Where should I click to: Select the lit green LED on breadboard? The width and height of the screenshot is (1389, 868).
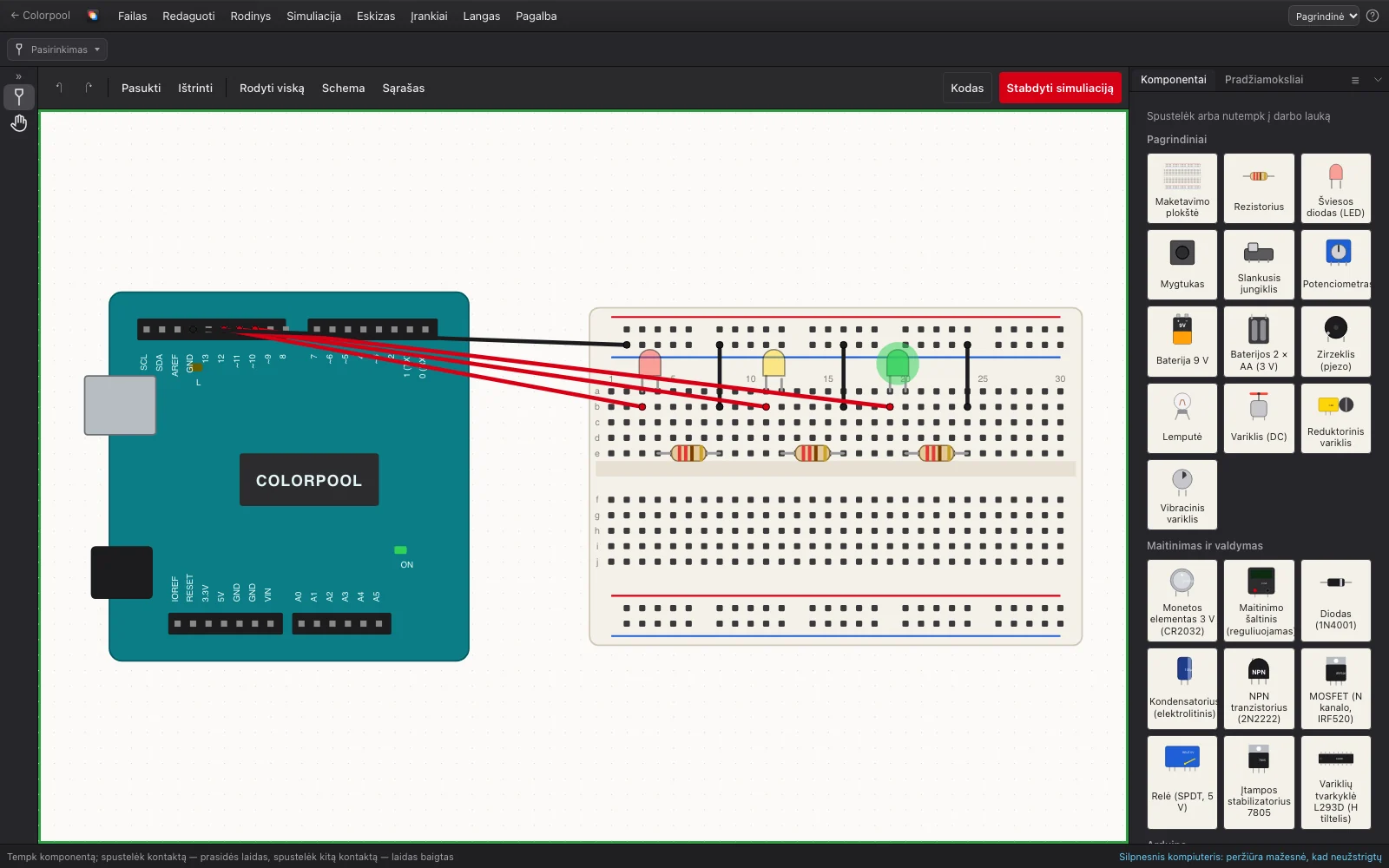(897, 363)
